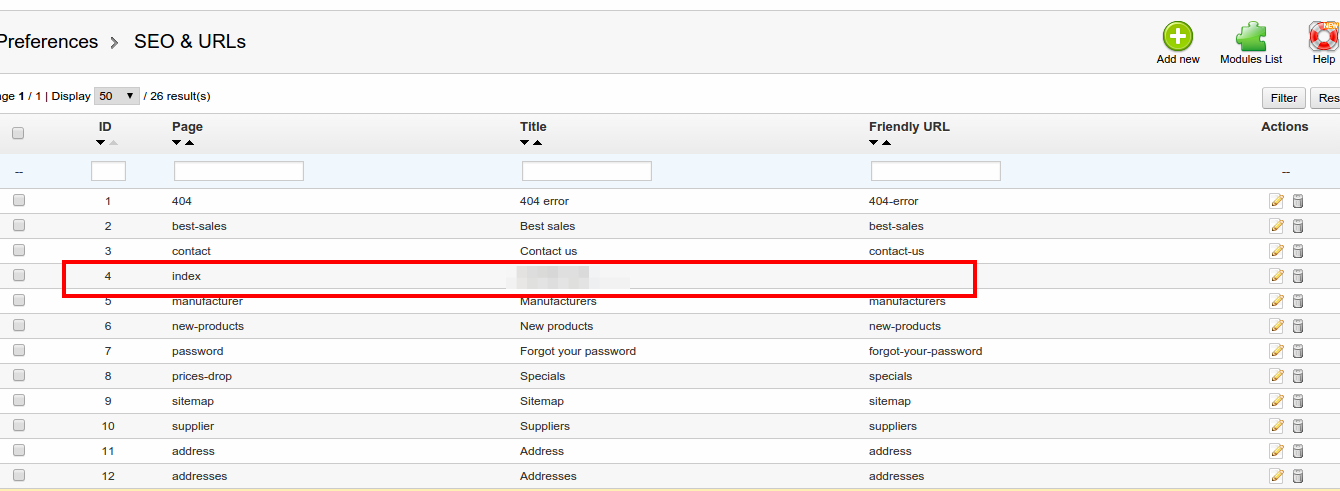Check the box for new-products row

[18, 325]
